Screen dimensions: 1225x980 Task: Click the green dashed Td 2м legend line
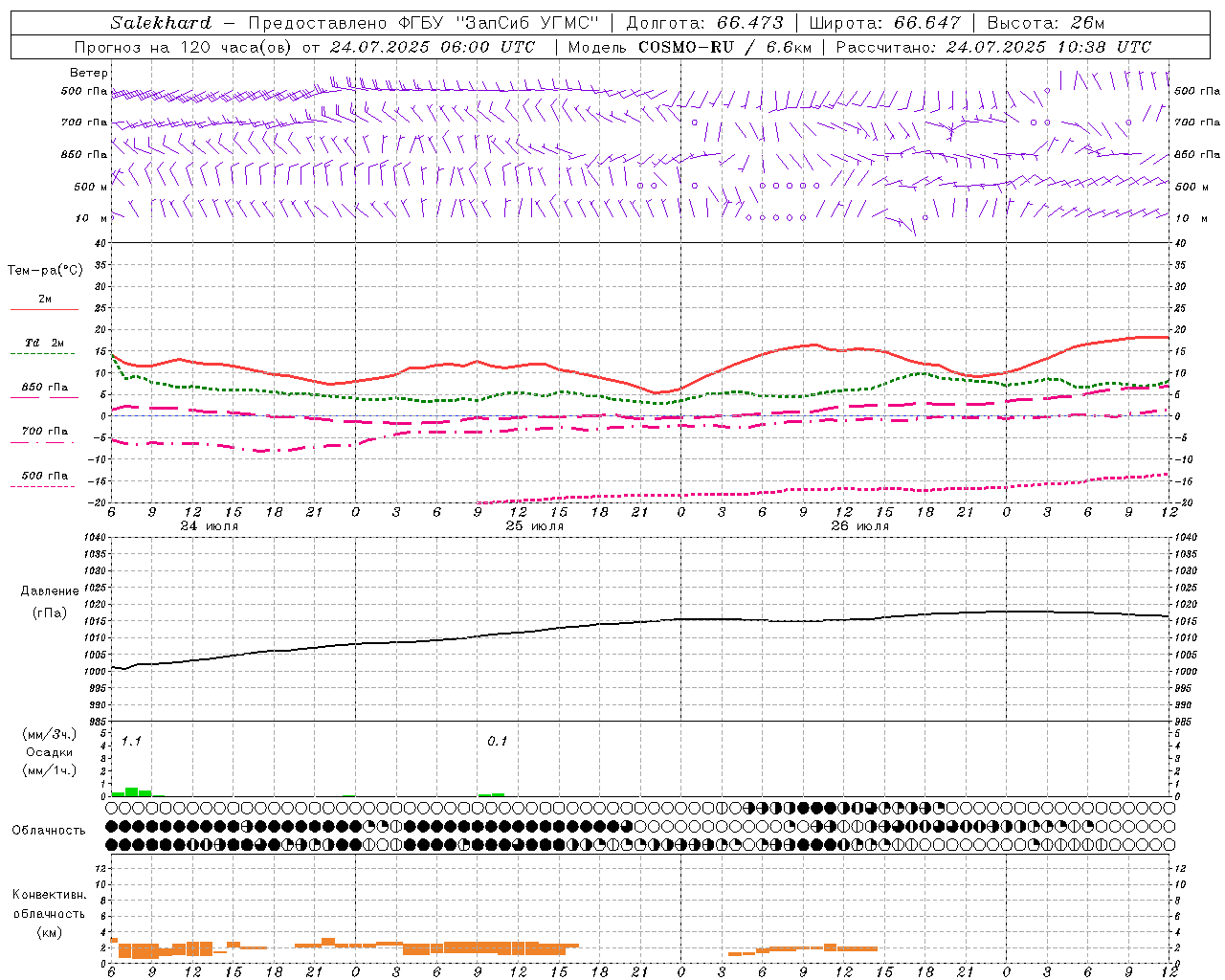42,354
